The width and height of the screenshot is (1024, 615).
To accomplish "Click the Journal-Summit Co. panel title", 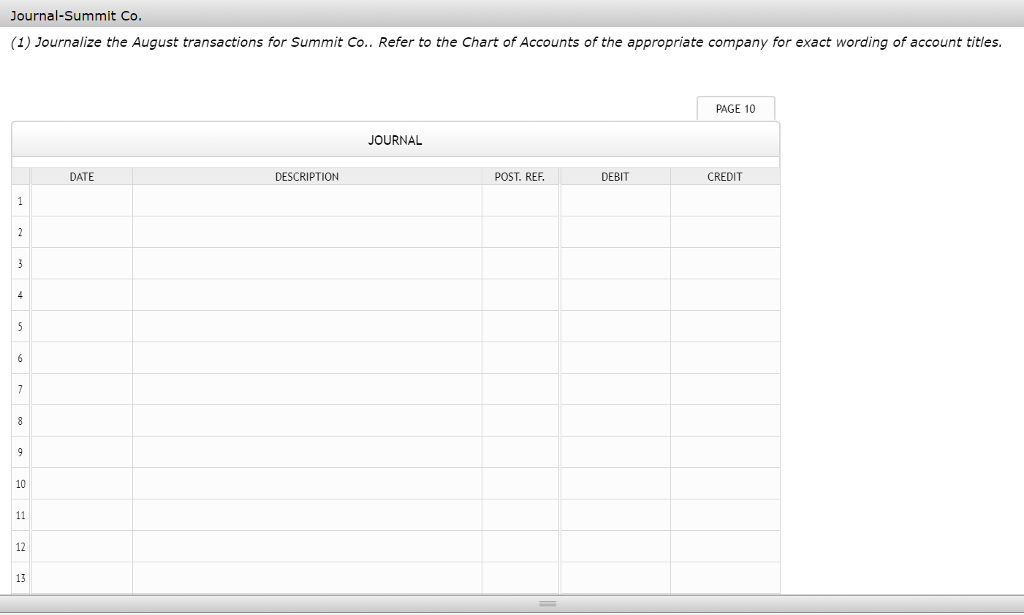I will click(76, 15).
